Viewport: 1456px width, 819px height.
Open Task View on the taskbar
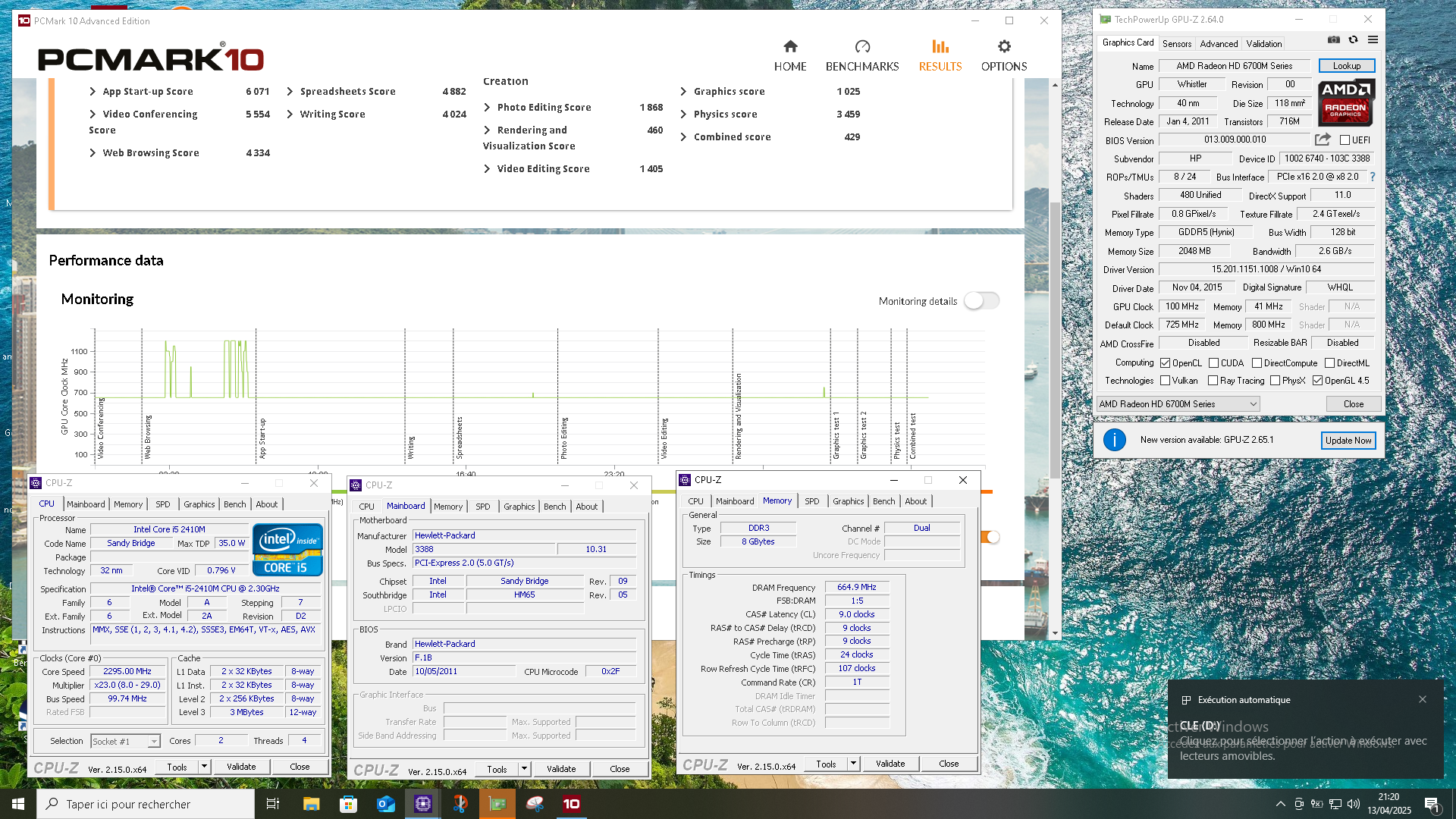point(273,804)
